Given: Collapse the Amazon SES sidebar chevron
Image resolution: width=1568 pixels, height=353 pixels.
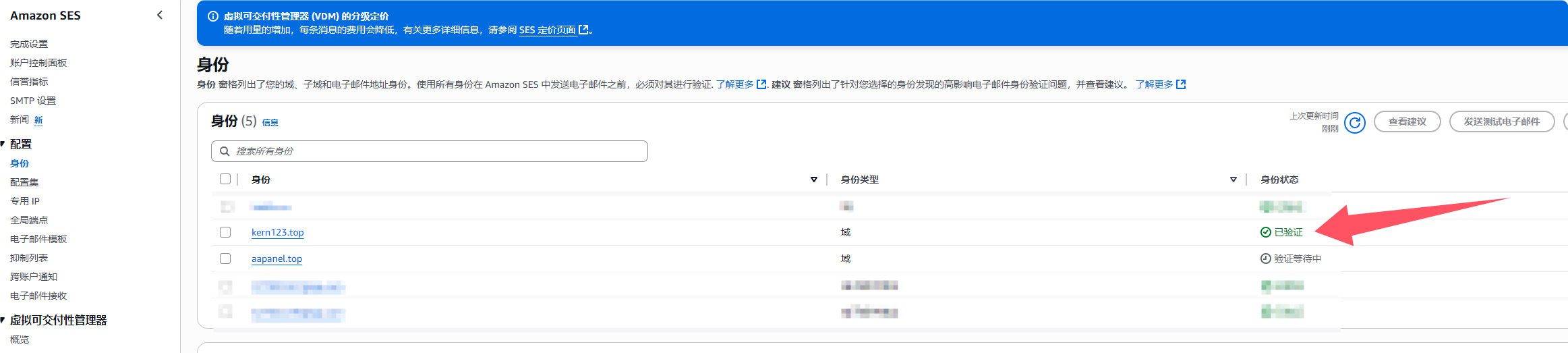Looking at the screenshot, I should [x=160, y=15].
